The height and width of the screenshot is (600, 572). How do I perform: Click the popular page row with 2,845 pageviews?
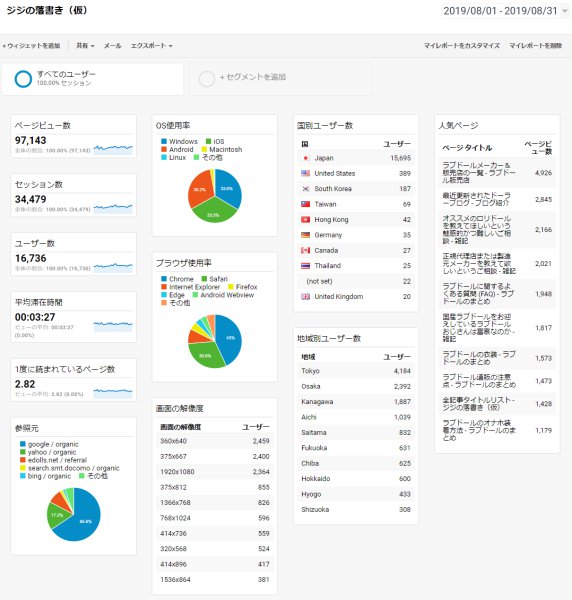pos(497,199)
